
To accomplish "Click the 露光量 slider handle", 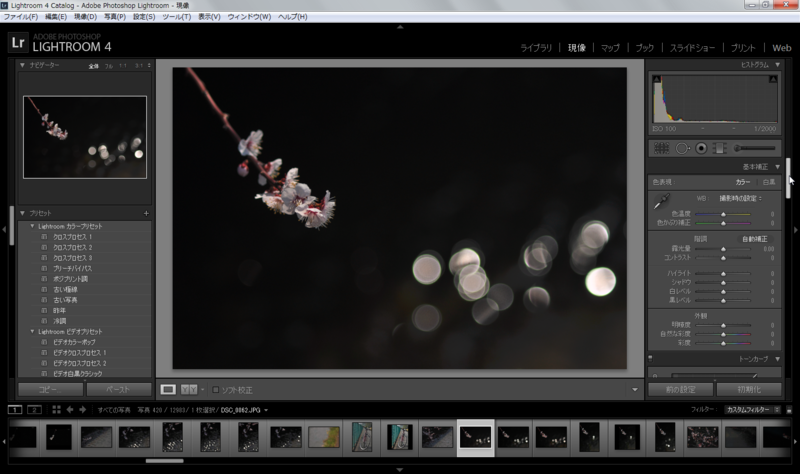I will click(x=723, y=249).
